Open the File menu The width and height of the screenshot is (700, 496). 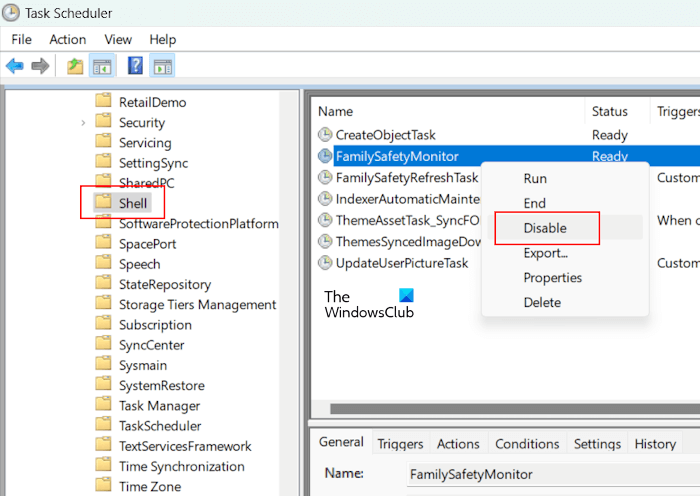(x=21, y=40)
